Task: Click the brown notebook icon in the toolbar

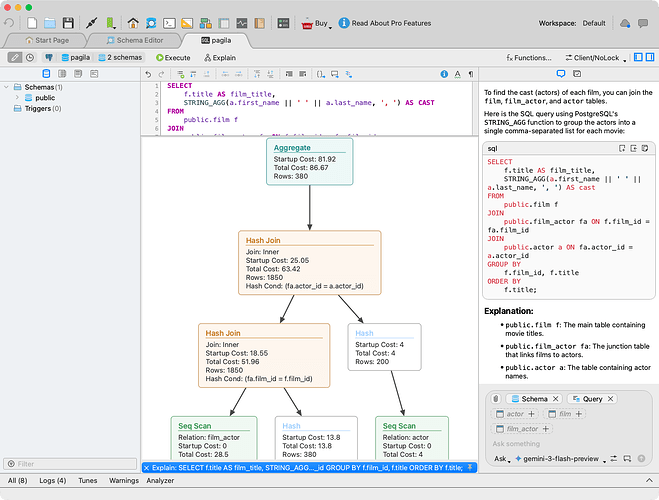Action: tap(259, 23)
